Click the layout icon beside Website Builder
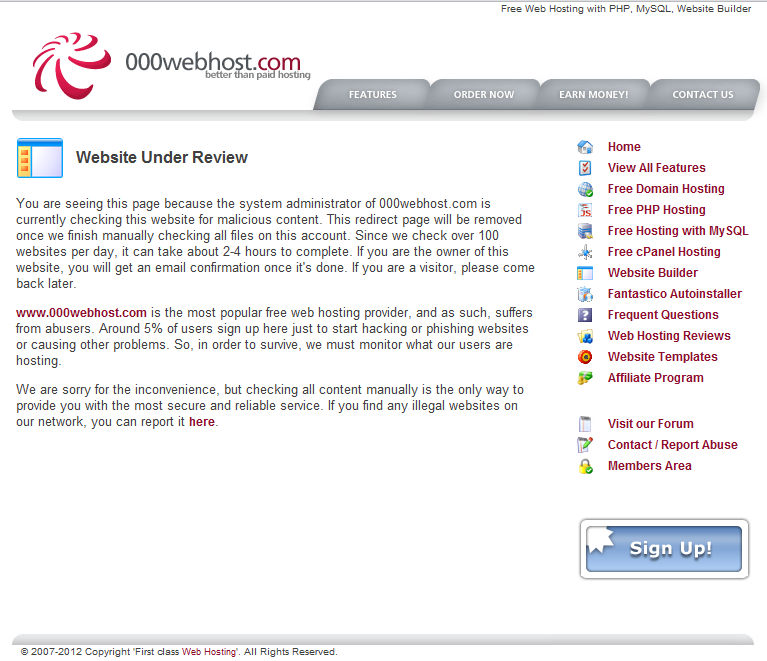The width and height of the screenshot is (767, 661). pyautogui.click(x=585, y=273)
